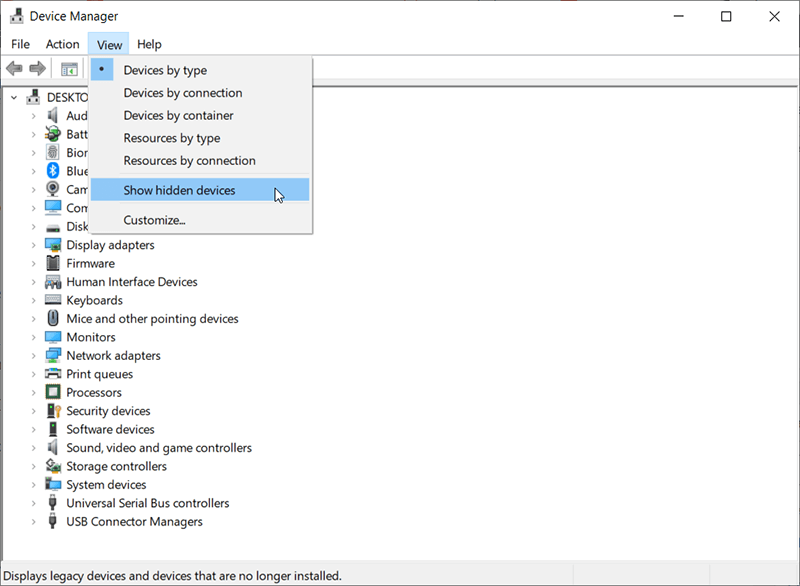Viewport: 800px width, 586px height.
Task: Choose Devices by container view
Action: [x=201, y=115]
